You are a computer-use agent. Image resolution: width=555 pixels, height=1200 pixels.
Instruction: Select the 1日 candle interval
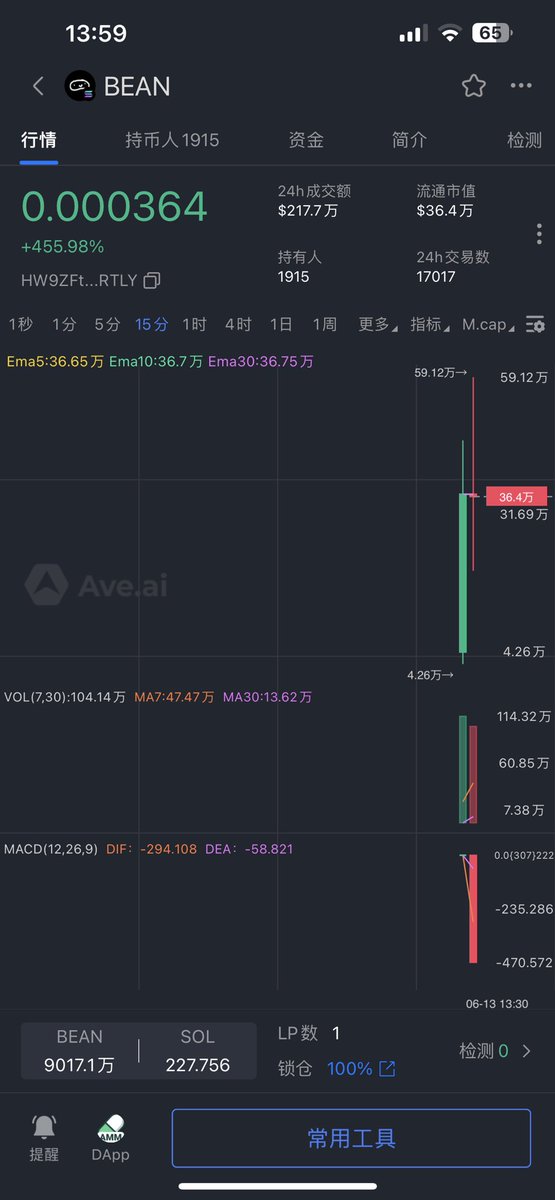tap(281, 324)
